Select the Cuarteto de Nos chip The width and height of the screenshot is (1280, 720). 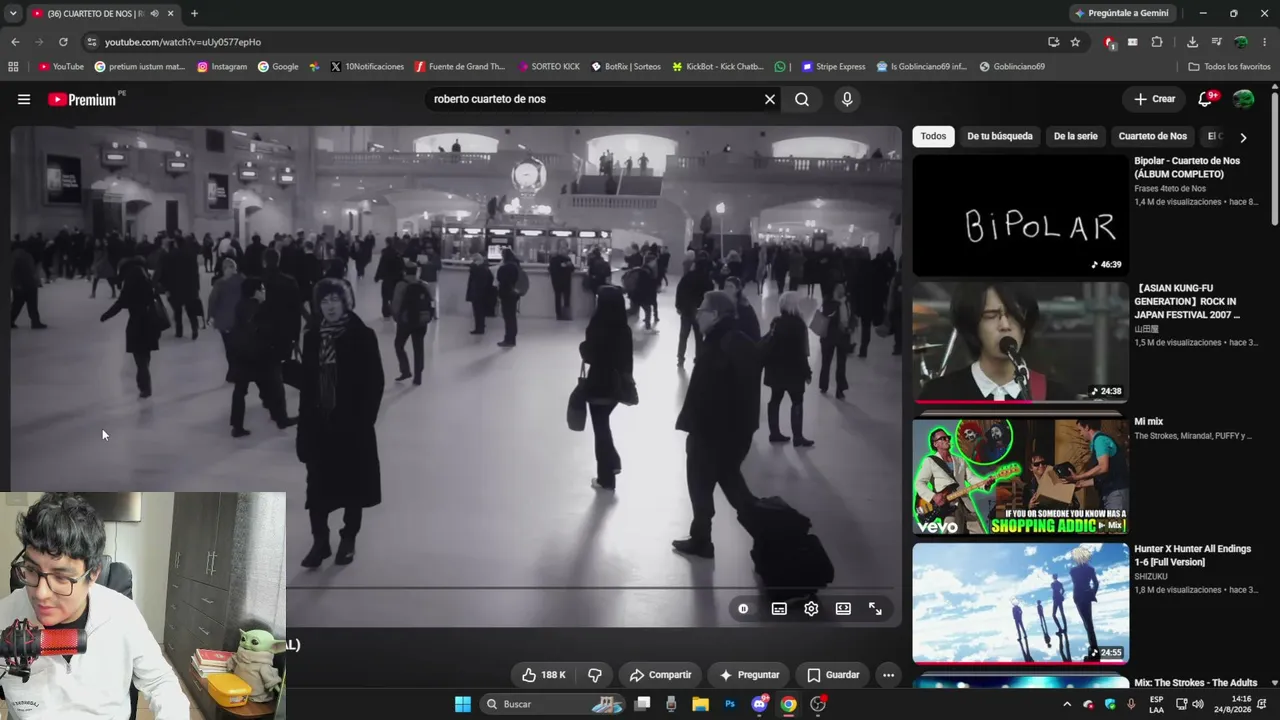click(1153, 136)
